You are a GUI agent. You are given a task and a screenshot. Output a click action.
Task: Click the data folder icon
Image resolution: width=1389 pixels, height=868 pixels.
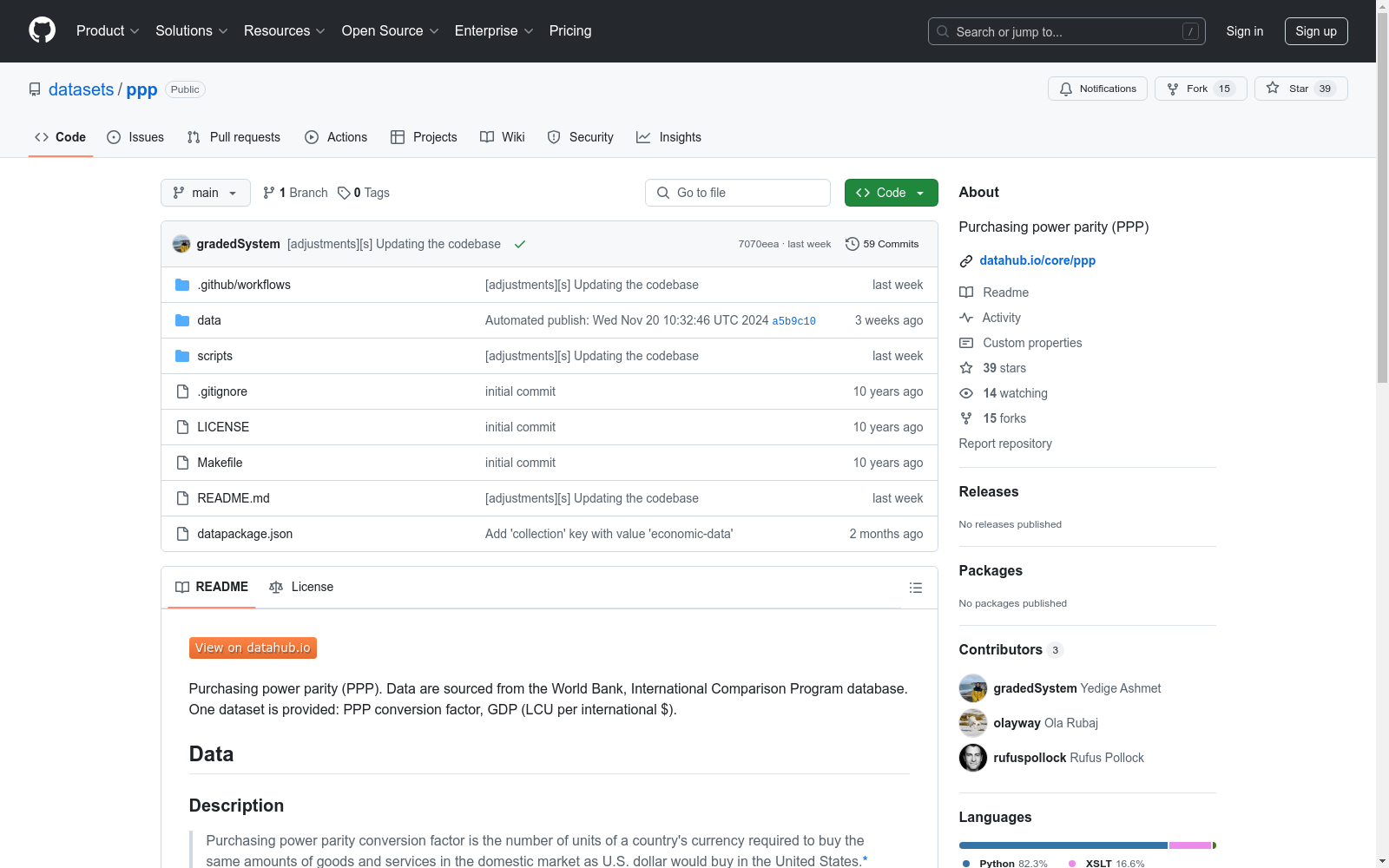pyautogui.click(x=182, y=320)
